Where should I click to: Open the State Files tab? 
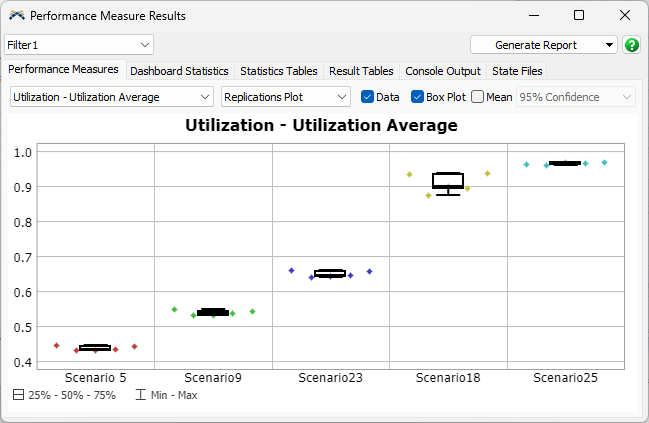tap(517, 71)
